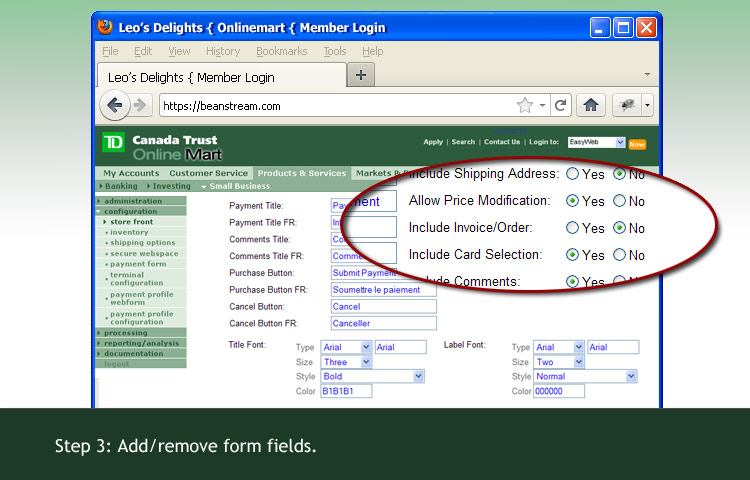Open the Help menu

click(x=373, y=51)
